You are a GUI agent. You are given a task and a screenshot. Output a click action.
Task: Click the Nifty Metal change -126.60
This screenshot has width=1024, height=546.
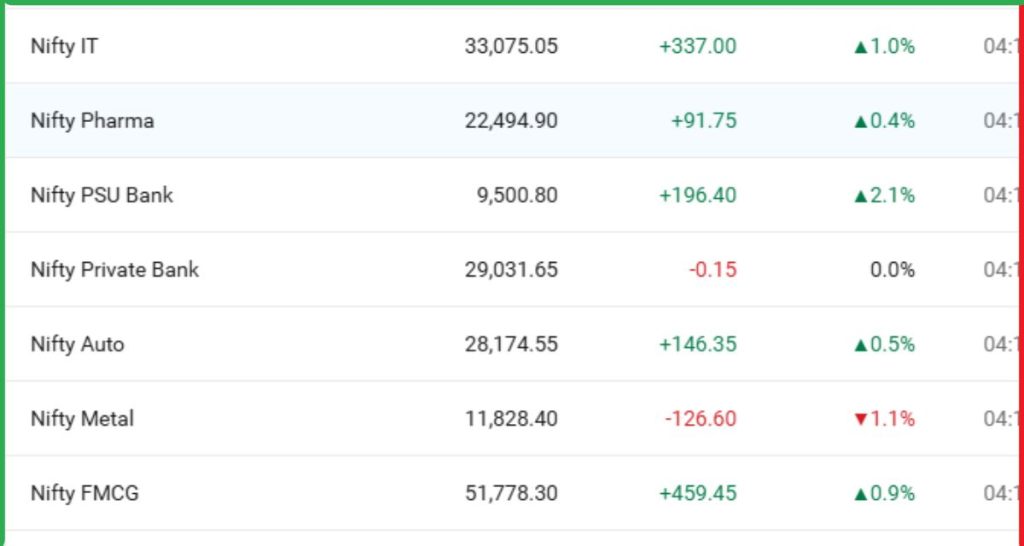coord(700,419)
